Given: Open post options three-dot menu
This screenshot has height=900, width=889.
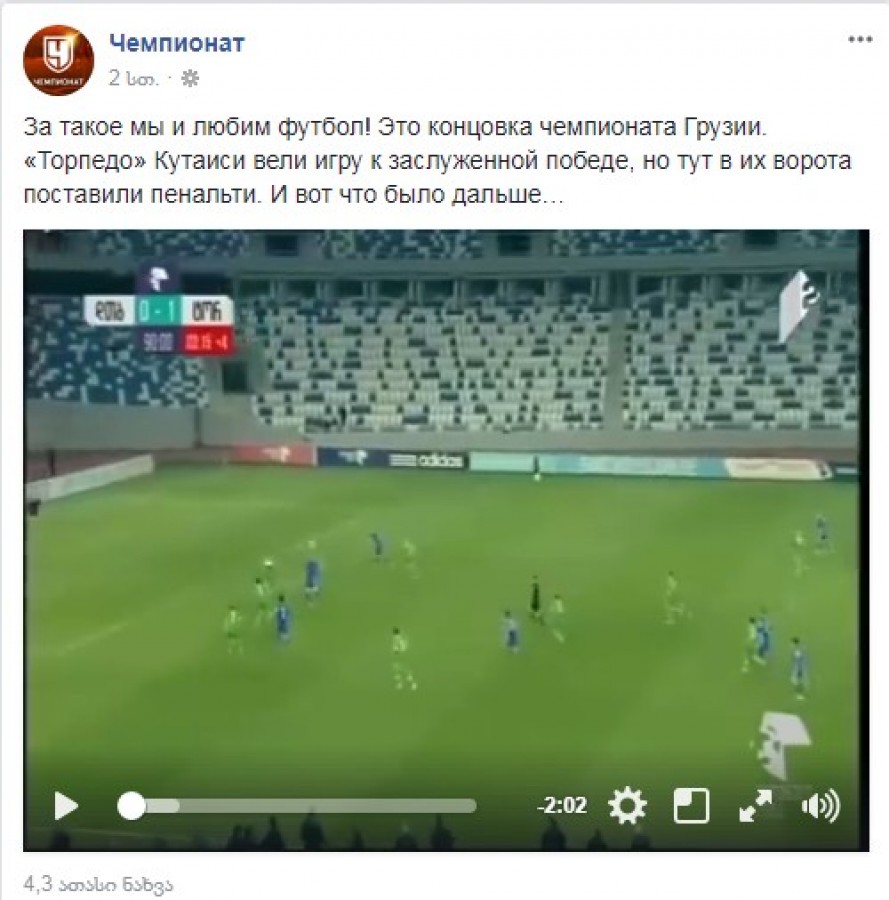Looking at the screenshot, I should (x=860, y=40).
